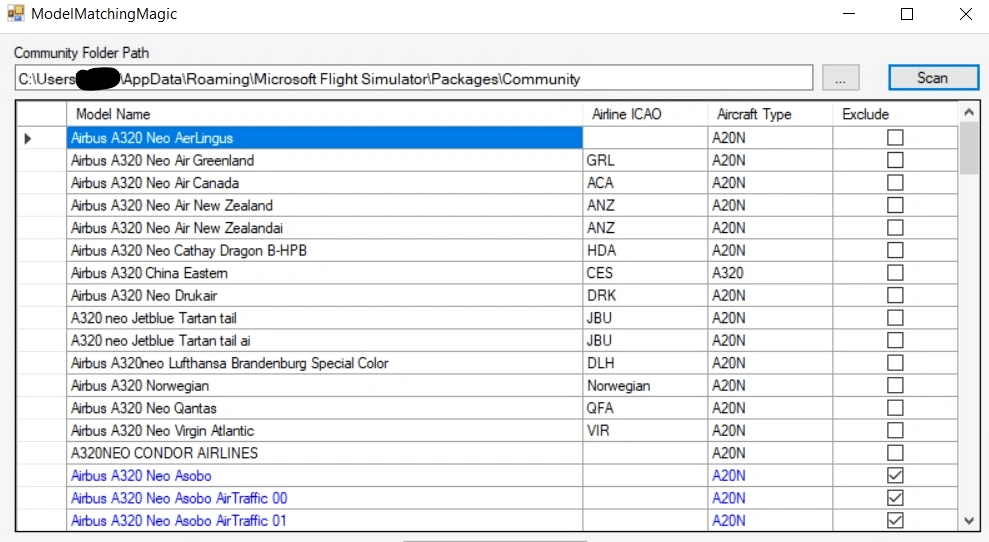This screenshot has height=542, width=989.
Task: Select Airbus A320 China Eastern model name
Action: click(x=324, y=273)
